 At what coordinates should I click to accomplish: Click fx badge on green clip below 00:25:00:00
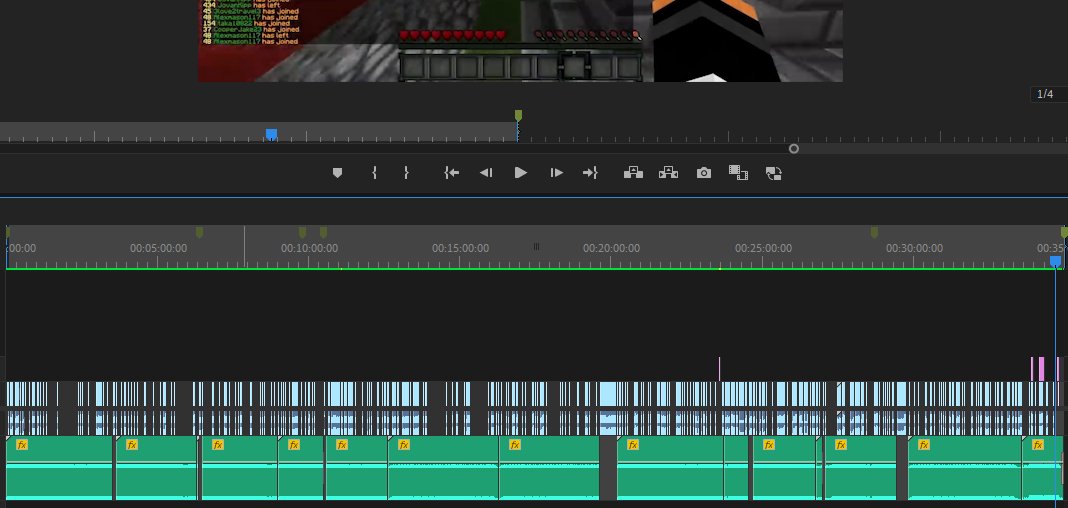coord(769,445)
